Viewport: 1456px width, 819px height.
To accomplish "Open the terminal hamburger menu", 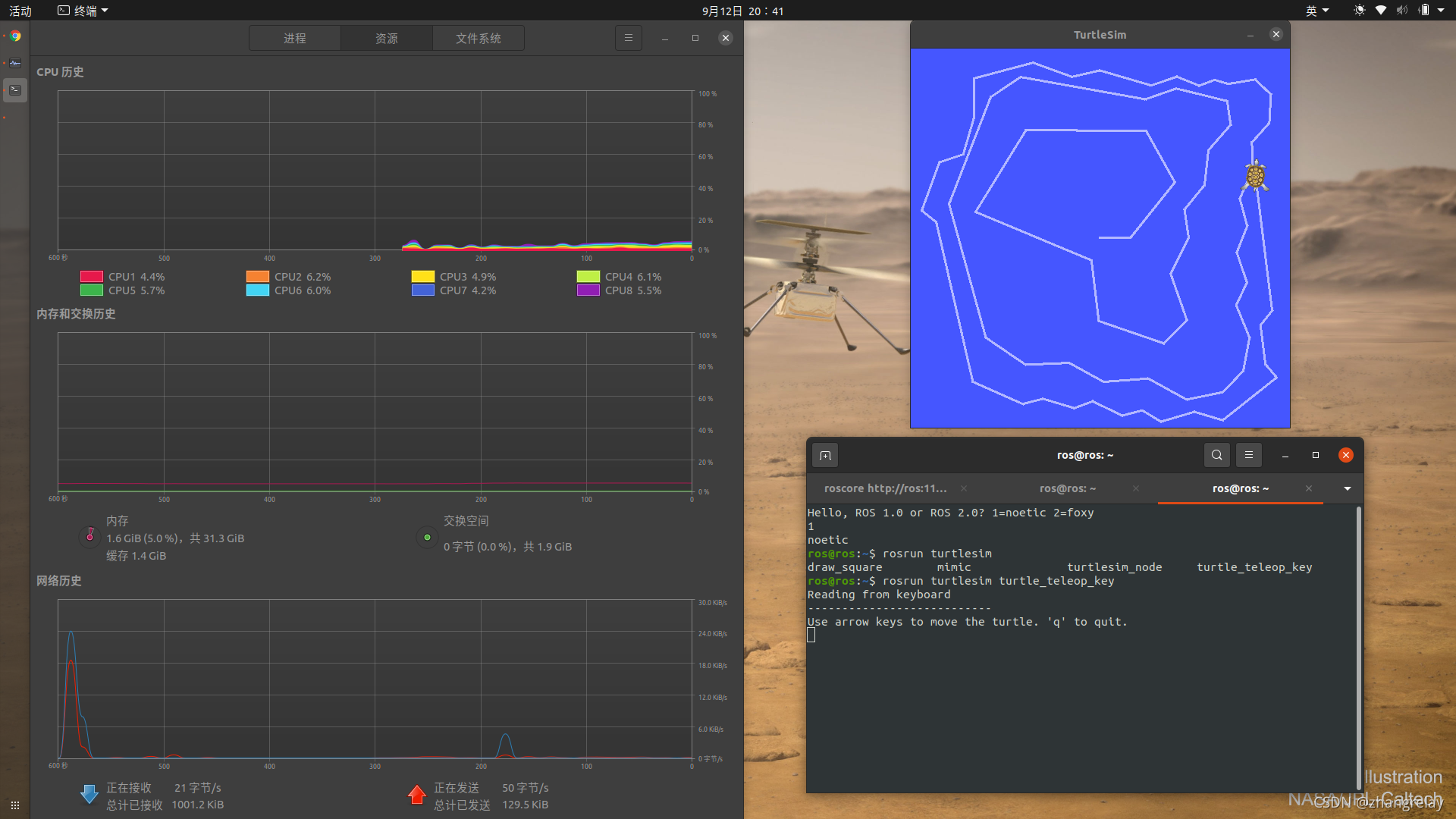I will coord(1248,455).
